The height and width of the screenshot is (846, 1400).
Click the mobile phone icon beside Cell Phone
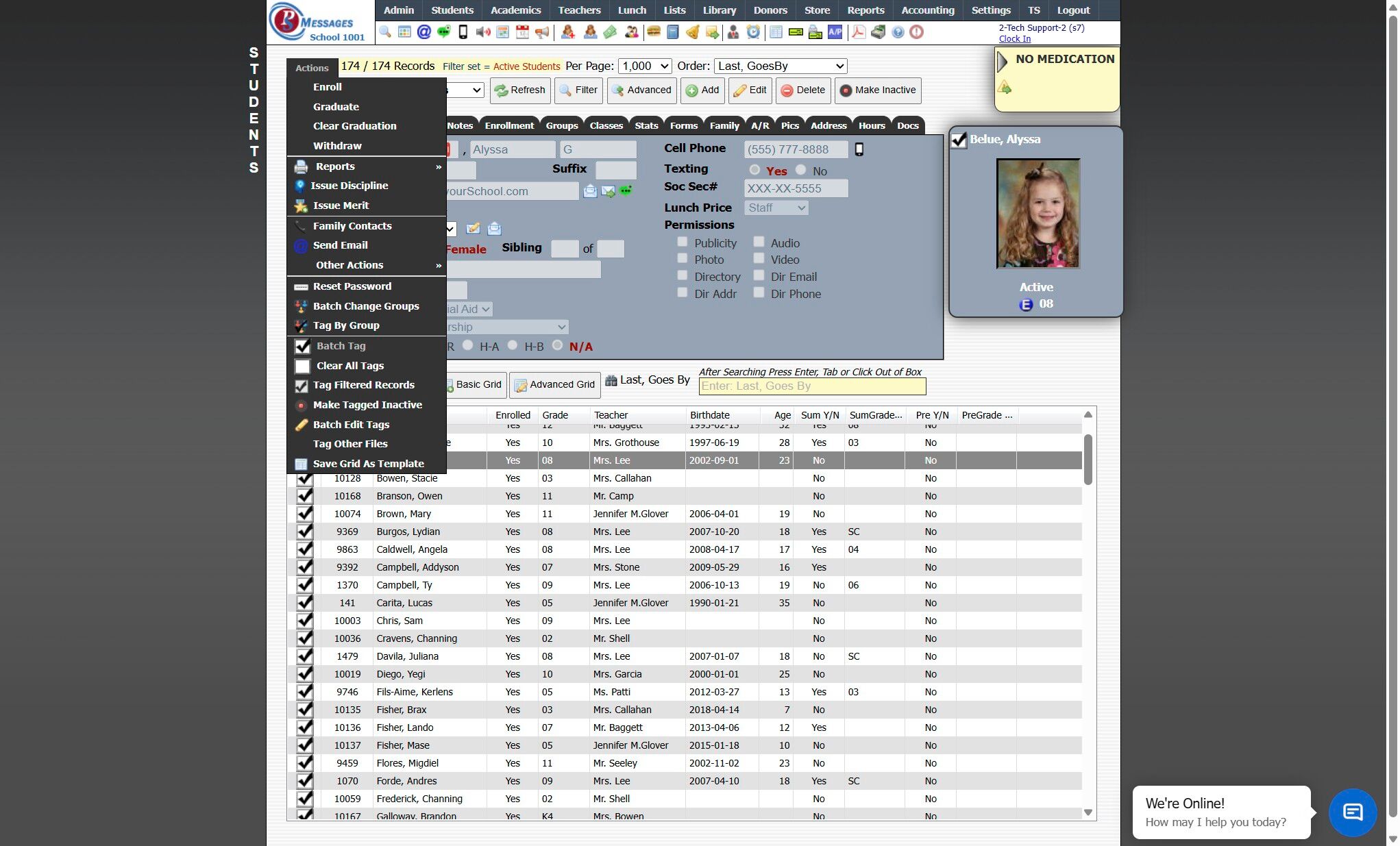[x=859, y=149]
